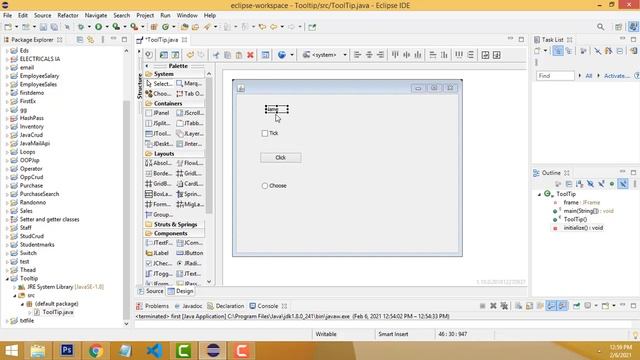Click the 'Click' button on design form
The height and width of the screenshot is (360, 640).
pyautogui.click(x=281, y=158)
